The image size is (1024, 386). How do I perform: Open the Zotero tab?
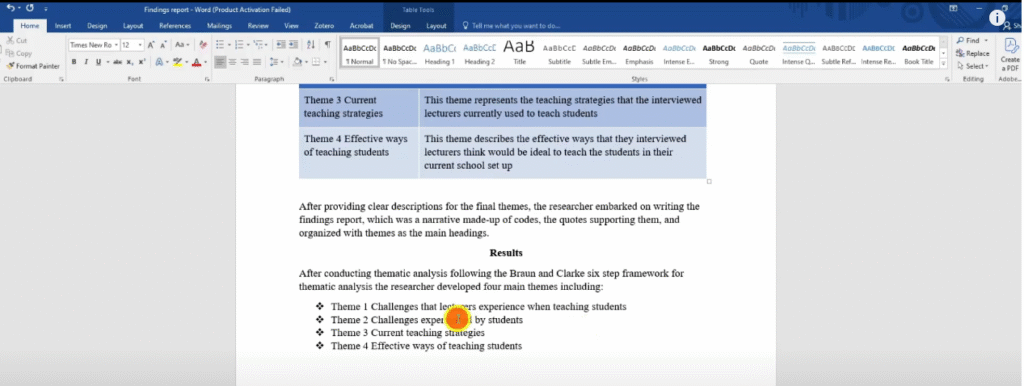324,26
